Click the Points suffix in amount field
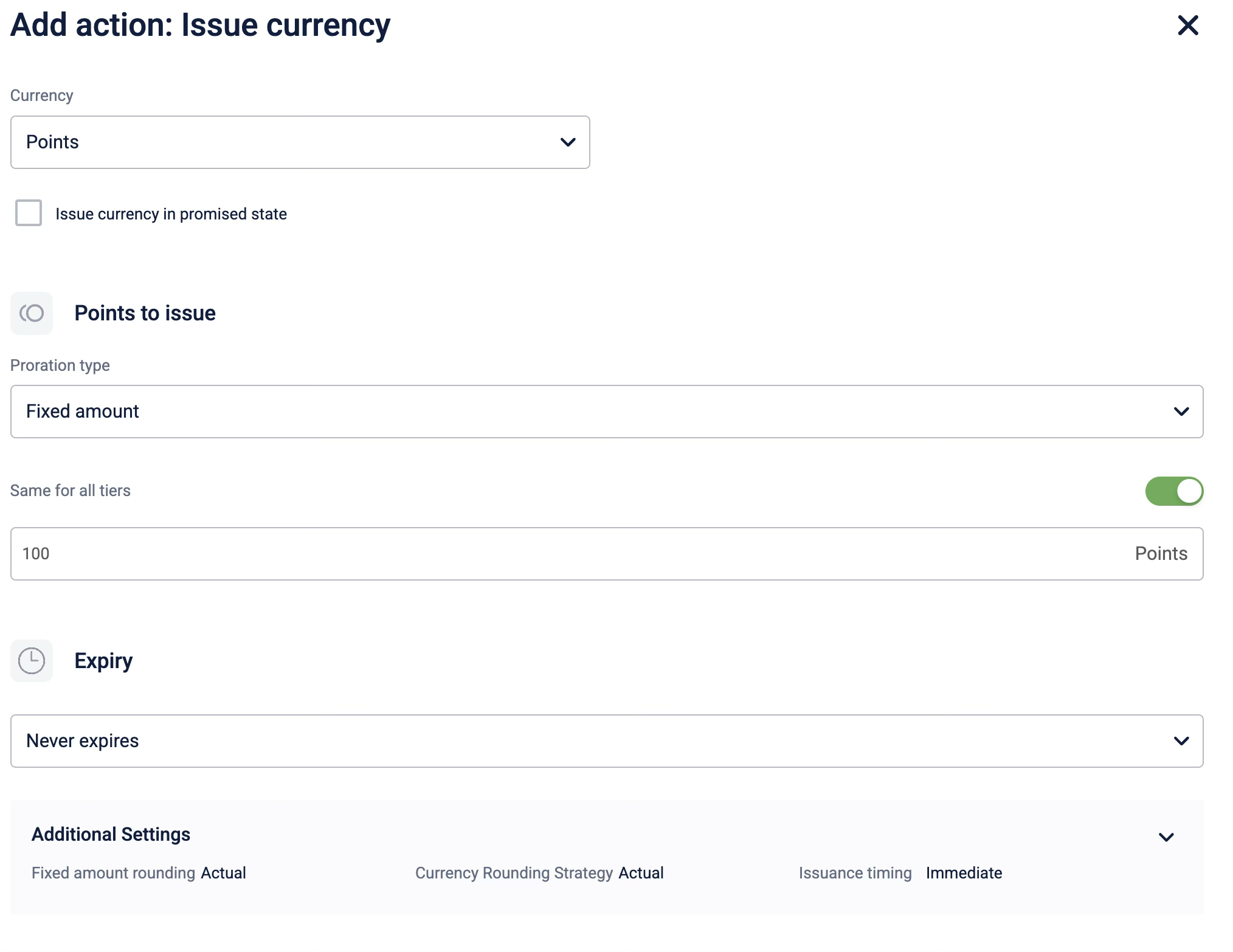This screenshot has height=952, width=1233. tap(1161, 554)
